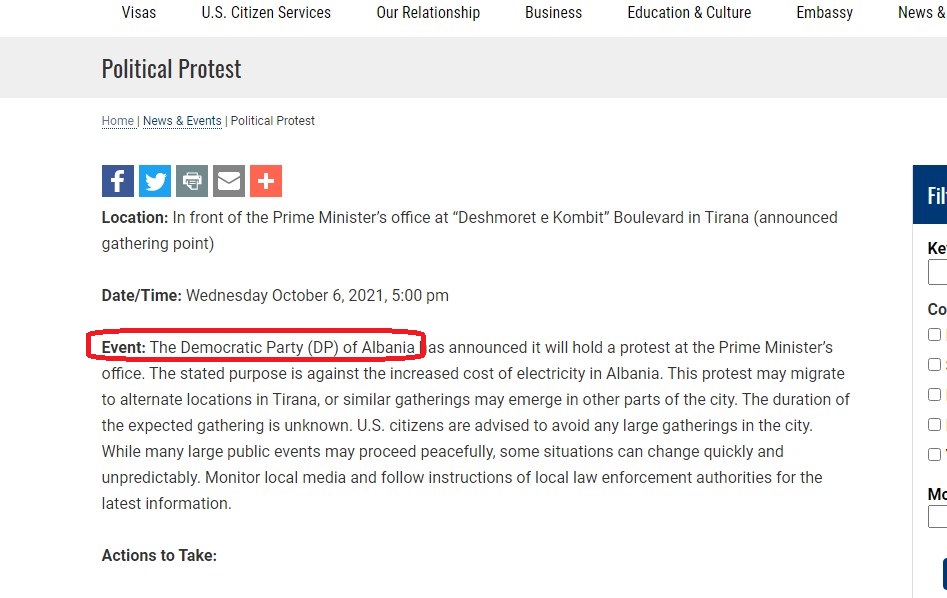
Task: Share the page on Facebook
Action: tap(118, 181)
